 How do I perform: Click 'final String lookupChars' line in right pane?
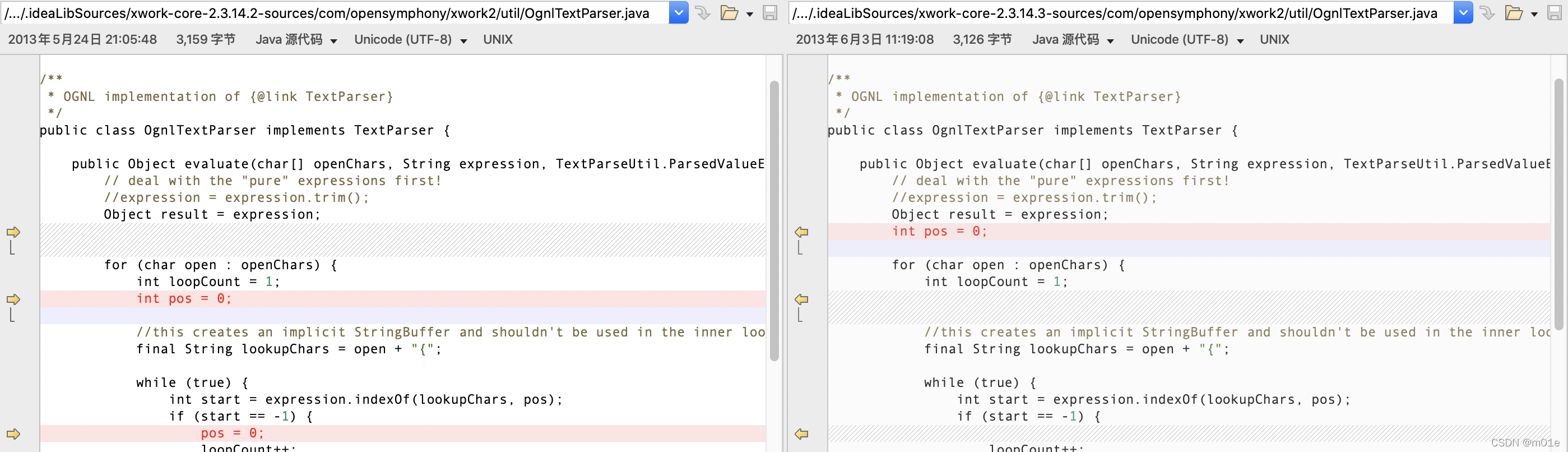tap(1077, 349)
